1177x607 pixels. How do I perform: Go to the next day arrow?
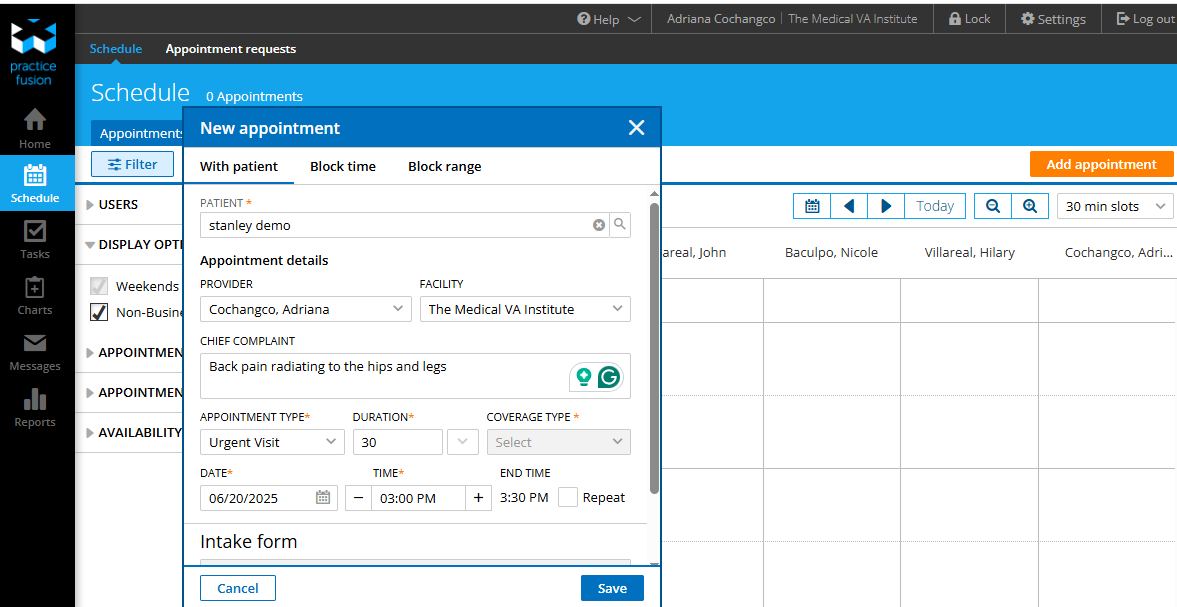[886, 206]
